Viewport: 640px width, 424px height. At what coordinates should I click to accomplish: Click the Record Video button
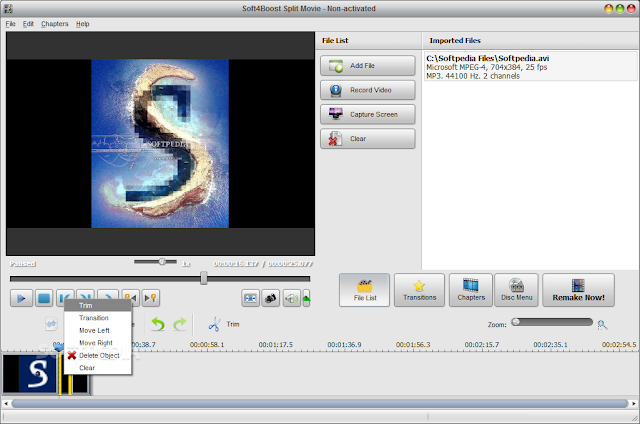click(368, 90)
